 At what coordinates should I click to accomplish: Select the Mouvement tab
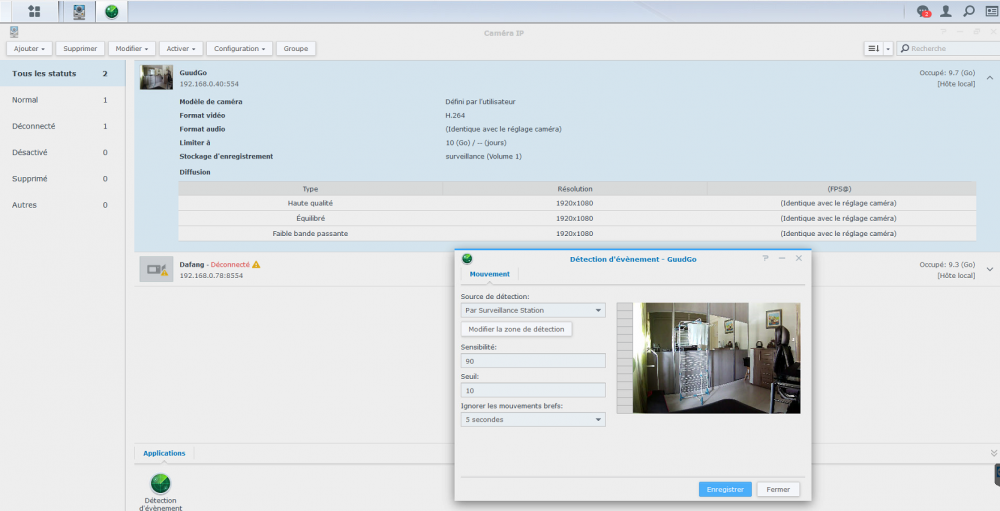click(489, 274)
